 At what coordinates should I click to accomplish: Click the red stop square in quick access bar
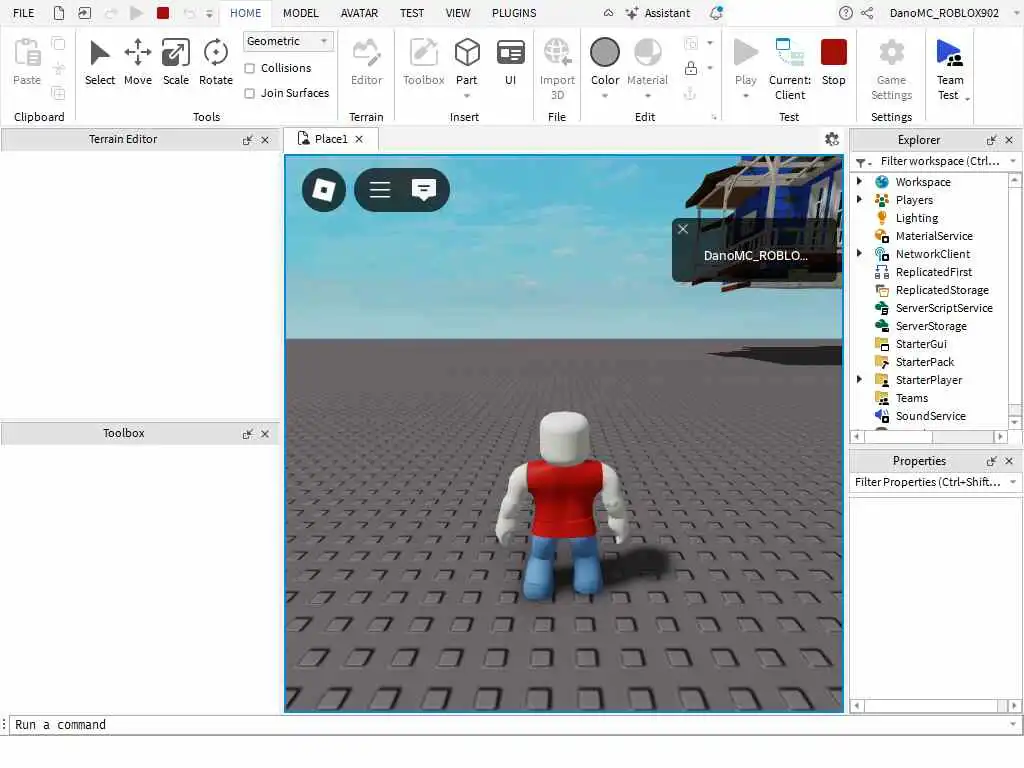163,13
